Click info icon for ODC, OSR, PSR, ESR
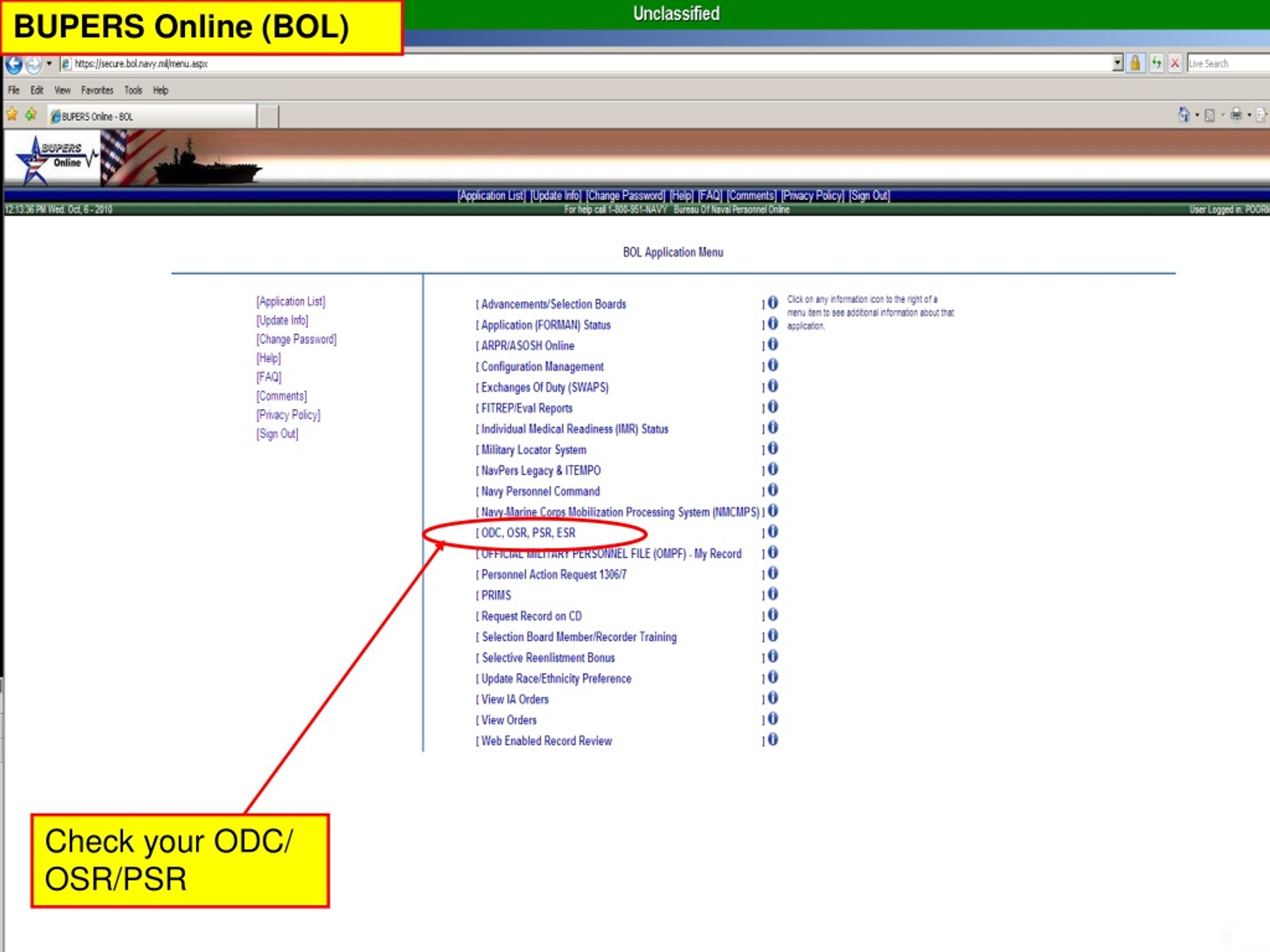 click(773, 532)
